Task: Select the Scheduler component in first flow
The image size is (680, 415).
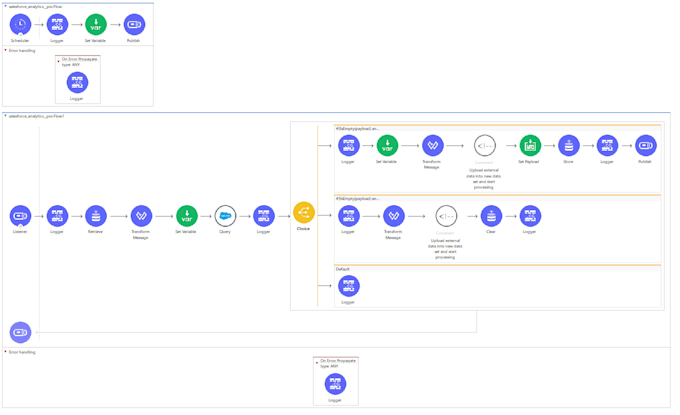Action: 20,25
